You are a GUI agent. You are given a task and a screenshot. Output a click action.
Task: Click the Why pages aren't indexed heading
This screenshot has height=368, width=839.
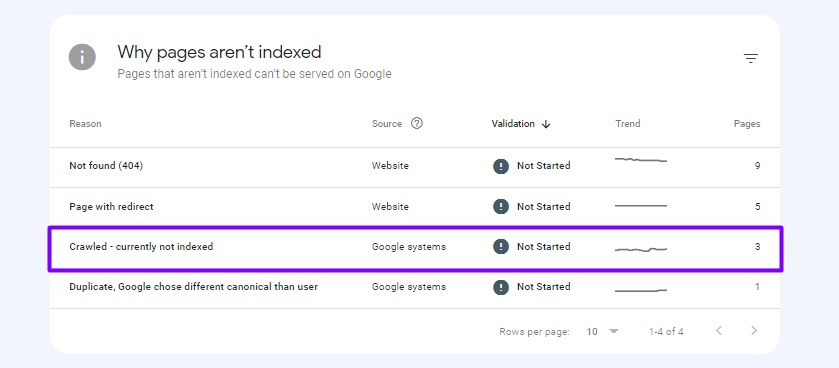coord(219,52)
